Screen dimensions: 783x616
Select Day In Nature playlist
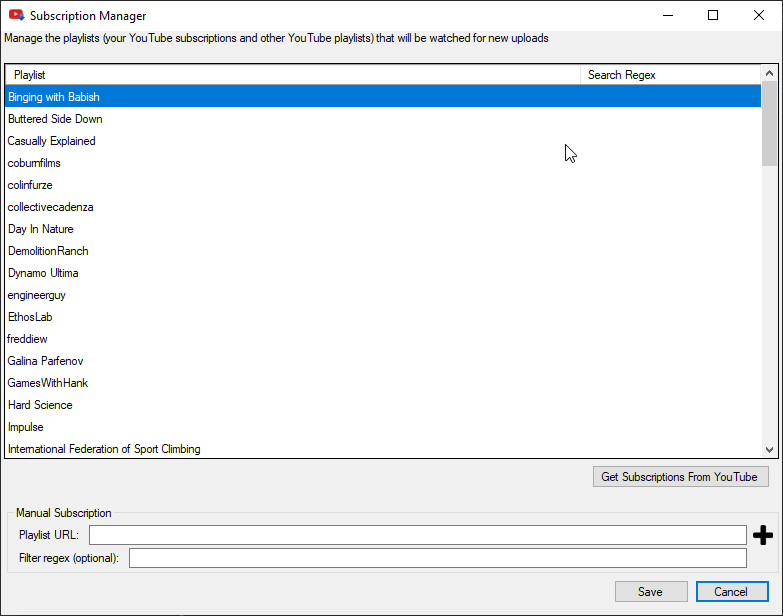(383, 229)
